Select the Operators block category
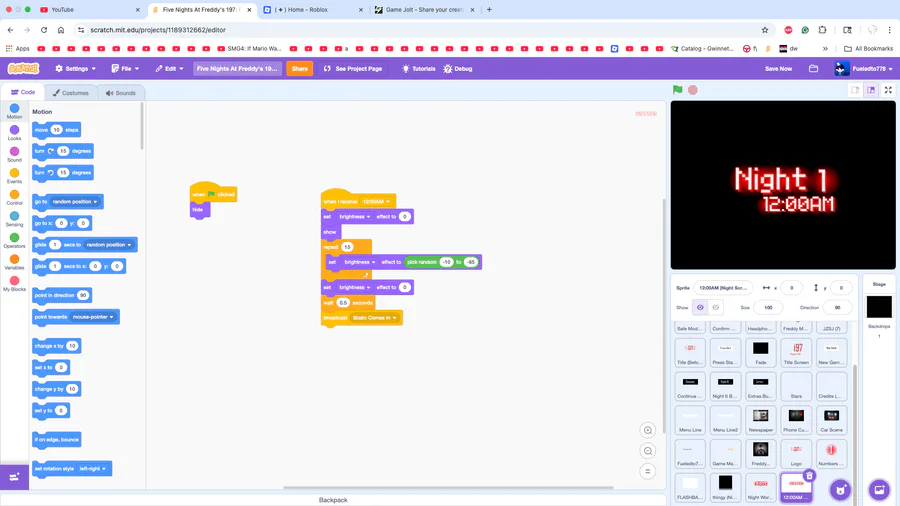The width and height of the screenshot is (900, 506). pyautogui.click(x=14, y=240)
